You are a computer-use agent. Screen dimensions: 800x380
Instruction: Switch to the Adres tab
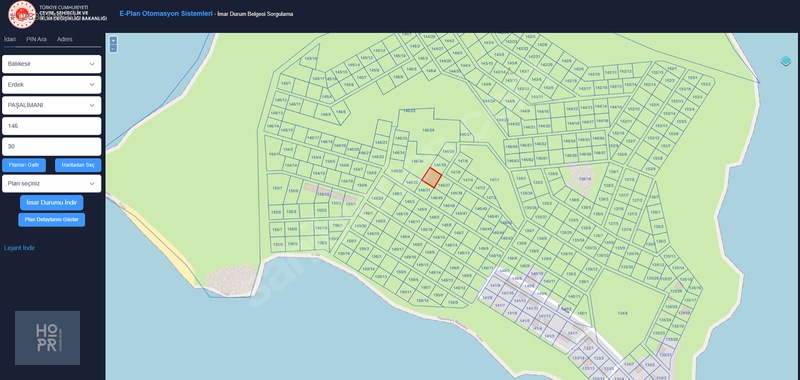point(64,39)
